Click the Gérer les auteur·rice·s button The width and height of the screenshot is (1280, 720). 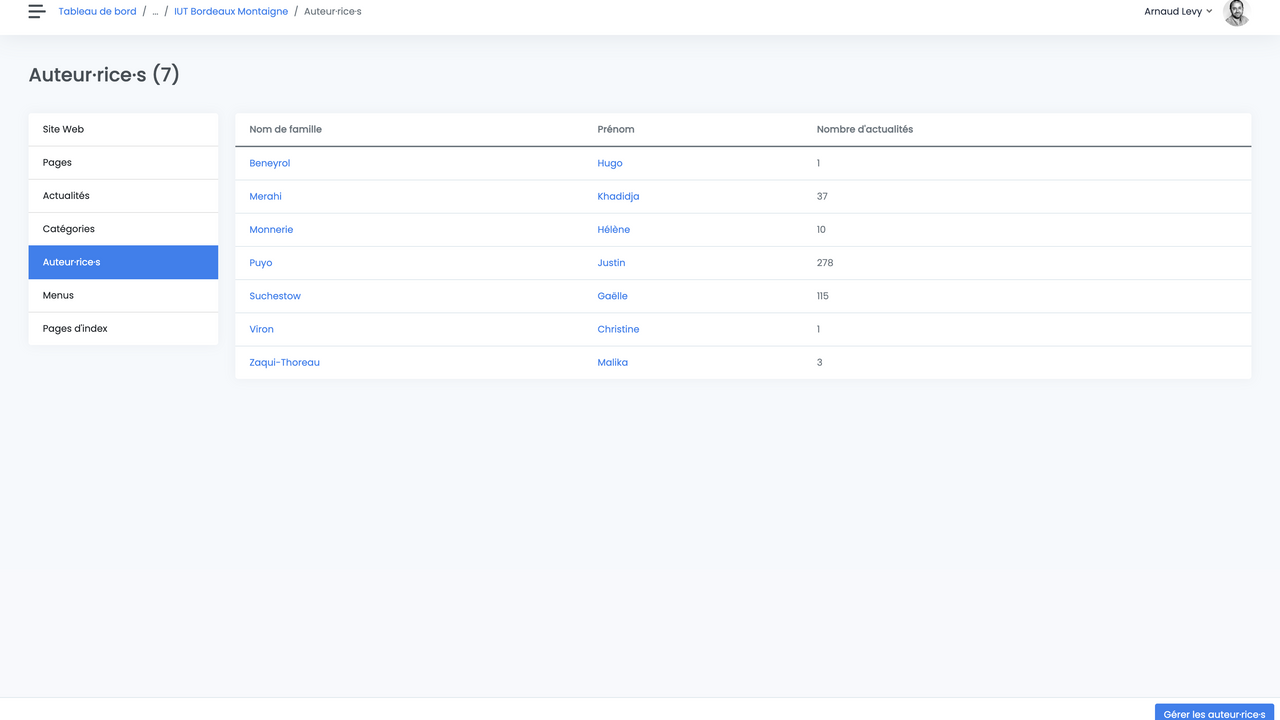click(1214, 713)
